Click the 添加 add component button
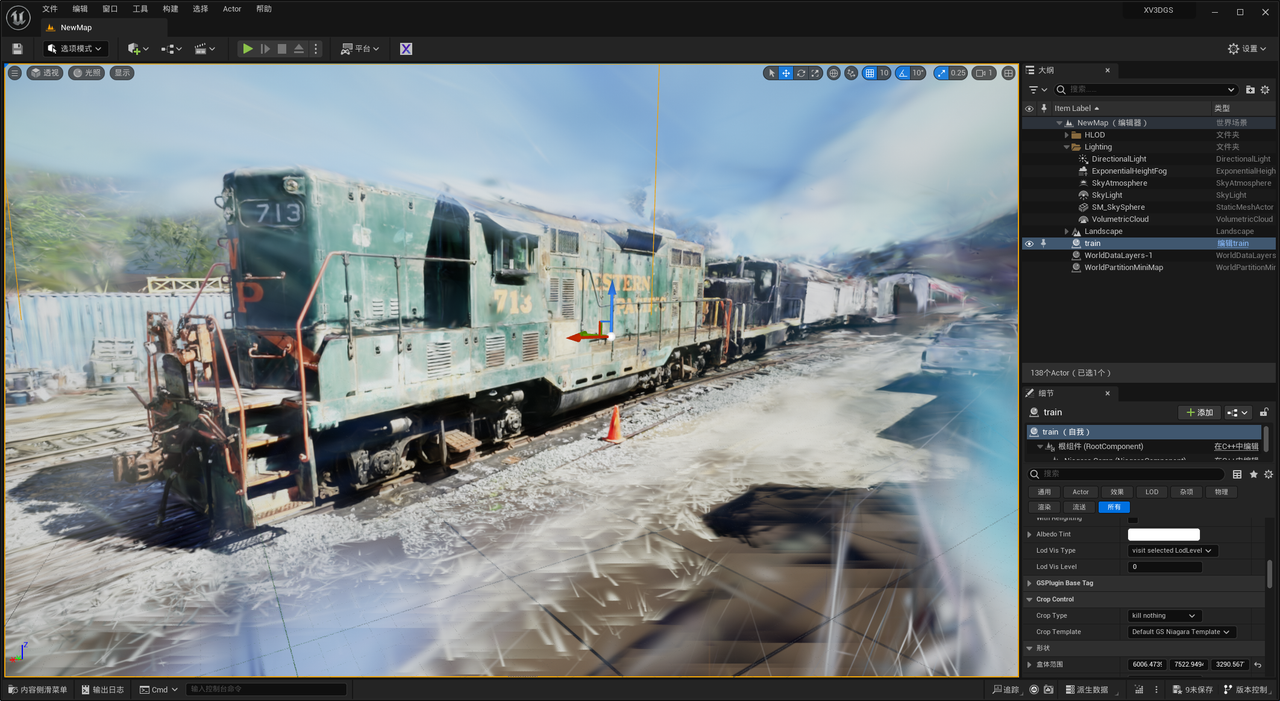This screenshot has width=1280, height=701. [x=1200, y=412]
